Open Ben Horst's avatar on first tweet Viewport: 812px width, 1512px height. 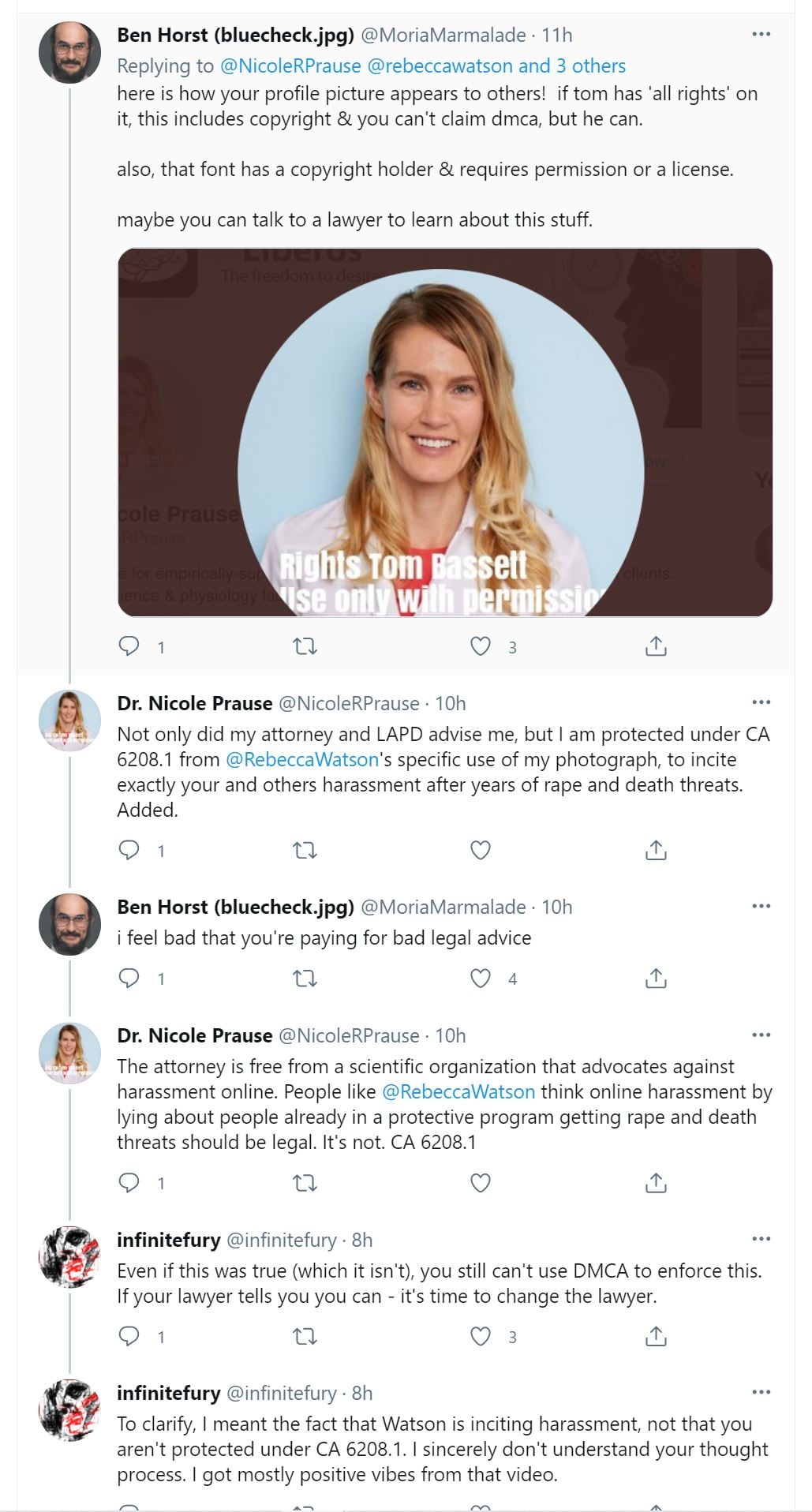point(70,52)
